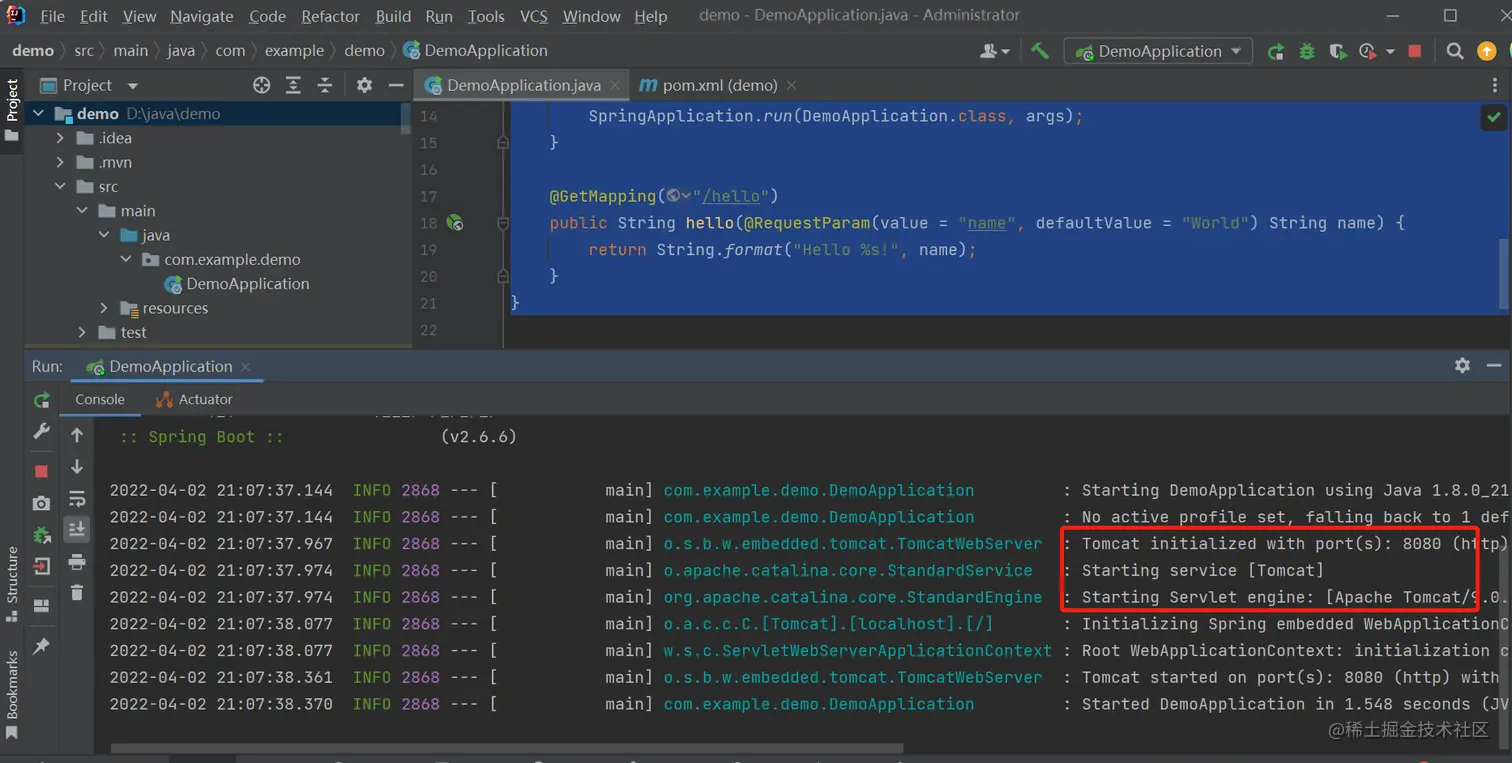Image resolution: width=1512 pixels, height=763 pixels.
Task: Pin the Run tab
Action: (x=41, y=646)
